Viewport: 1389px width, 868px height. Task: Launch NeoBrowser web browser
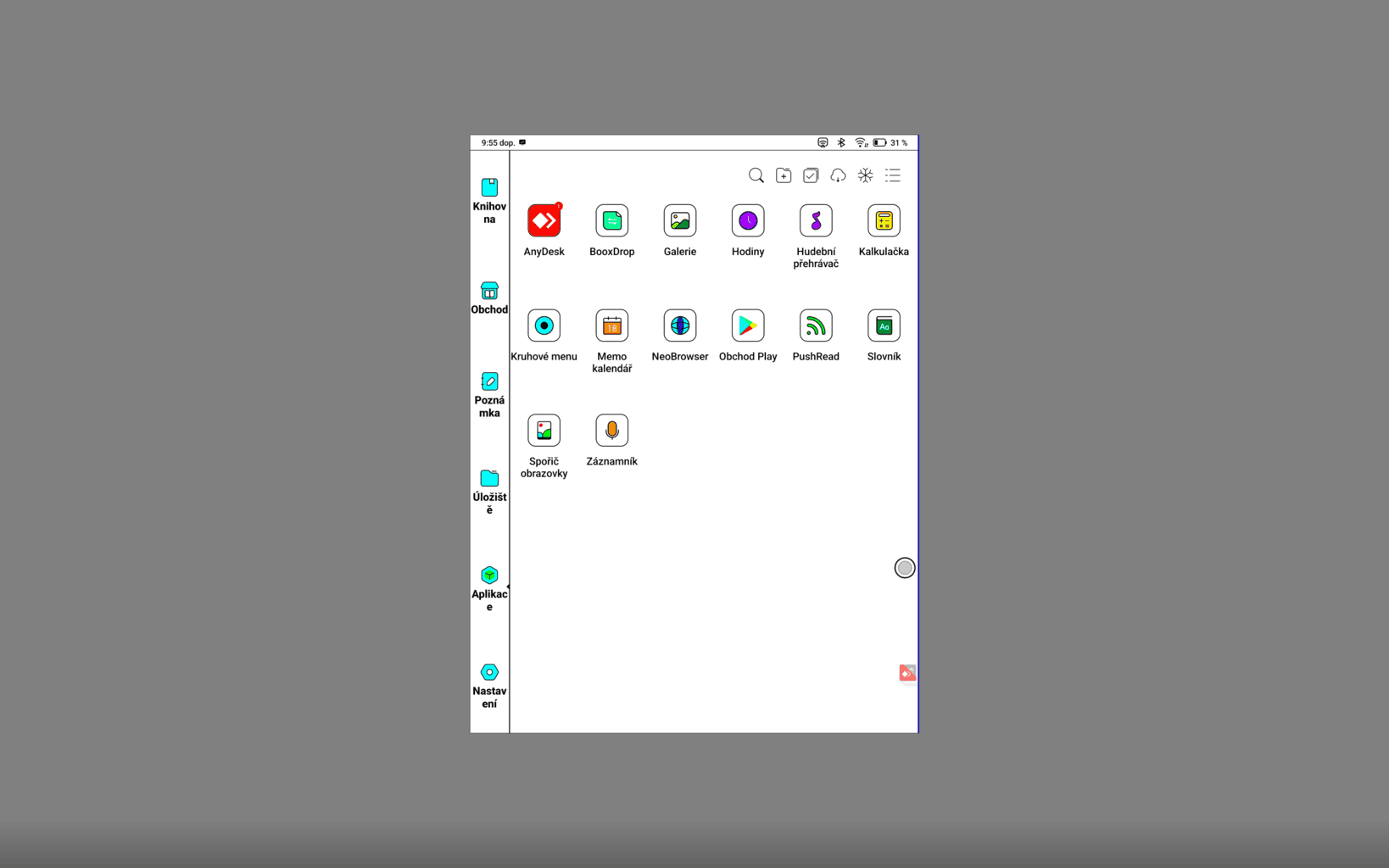[x=679, y=326]
